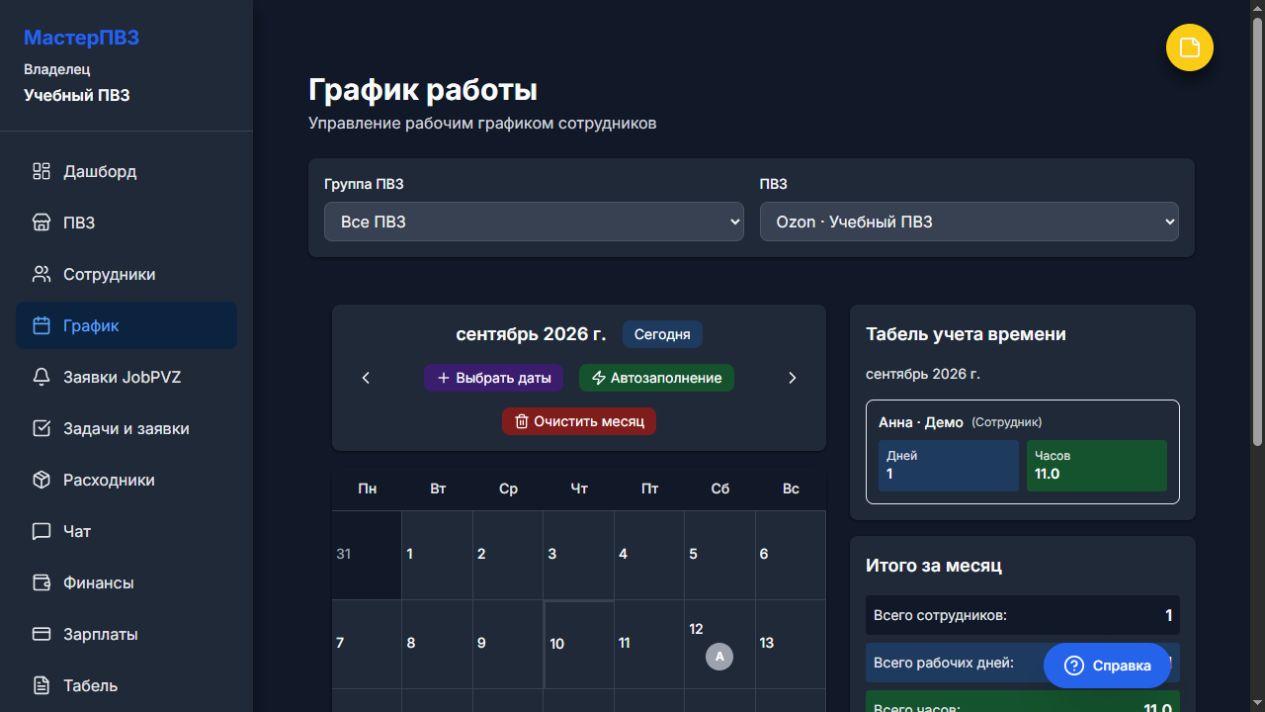
Task: Click the yellow note icon button
Action: [x=1189, y=48]
